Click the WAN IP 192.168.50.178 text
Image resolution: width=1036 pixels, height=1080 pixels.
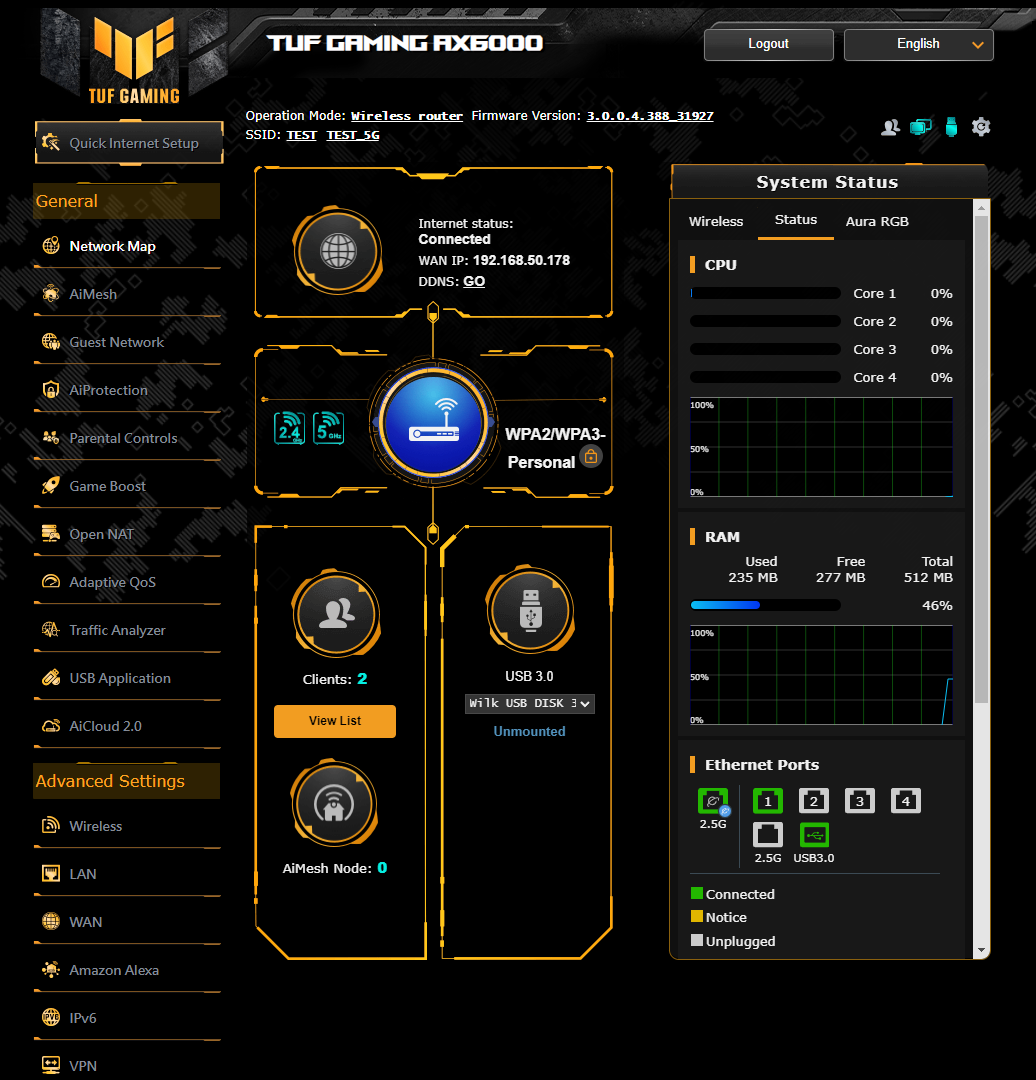(x=521, y=260)
